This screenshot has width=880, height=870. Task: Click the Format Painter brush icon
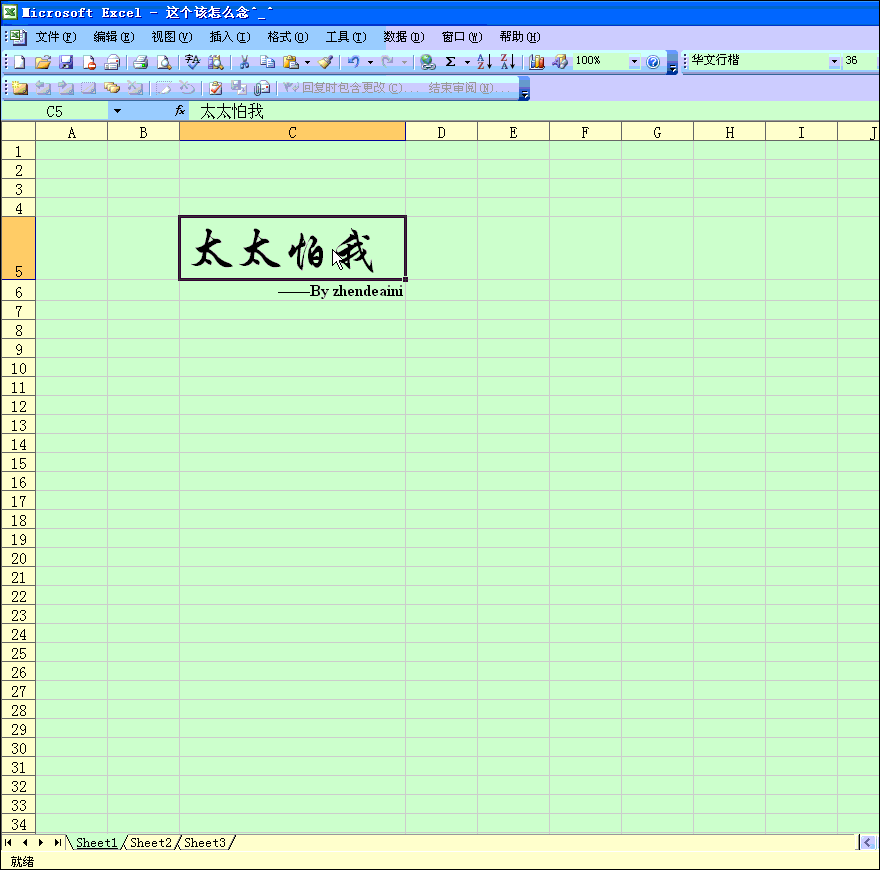pyautogui.click(x=325, y=62)
